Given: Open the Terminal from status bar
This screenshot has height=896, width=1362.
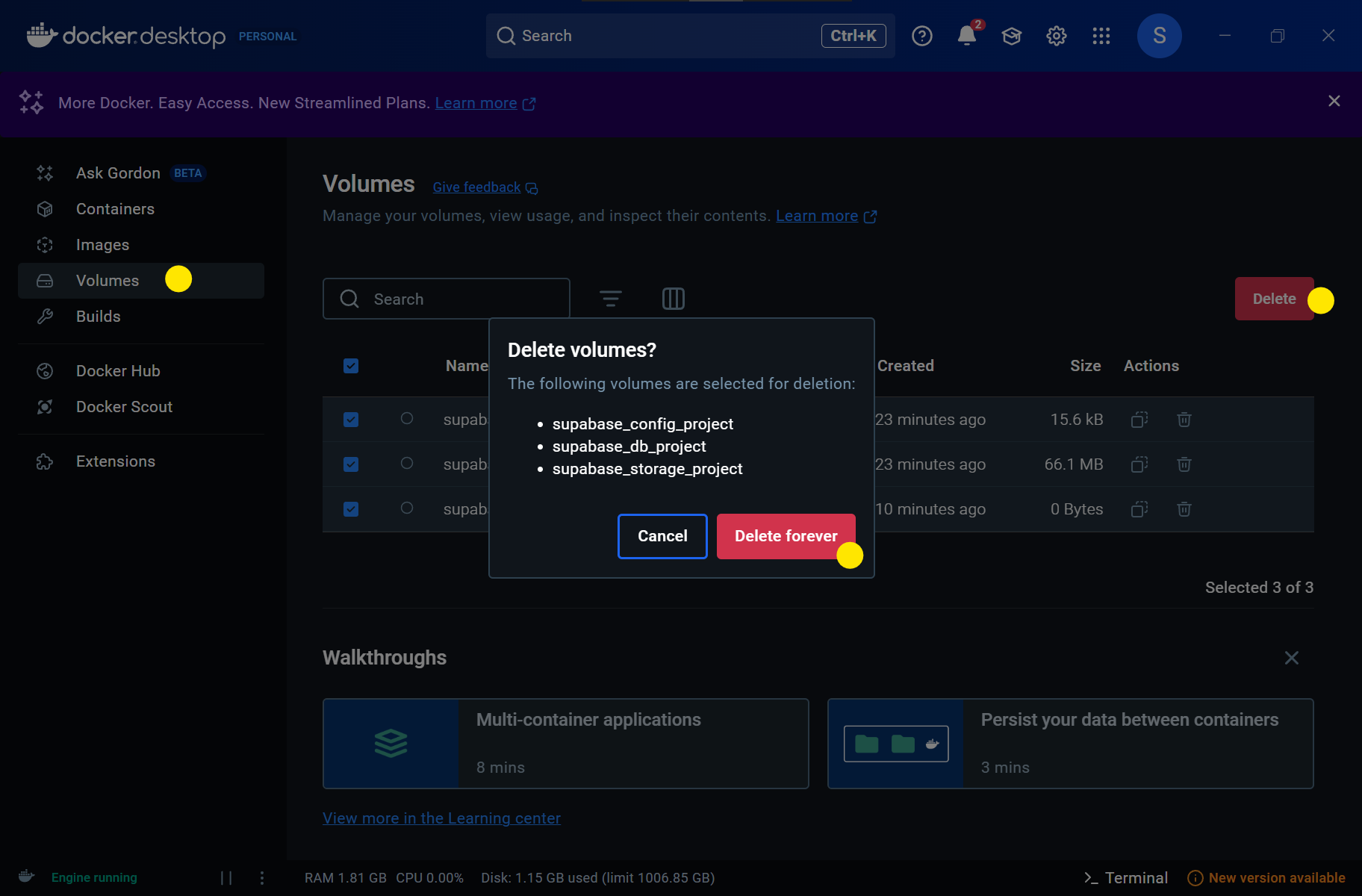Looking at the screenshot, I should click(1126, 878).
